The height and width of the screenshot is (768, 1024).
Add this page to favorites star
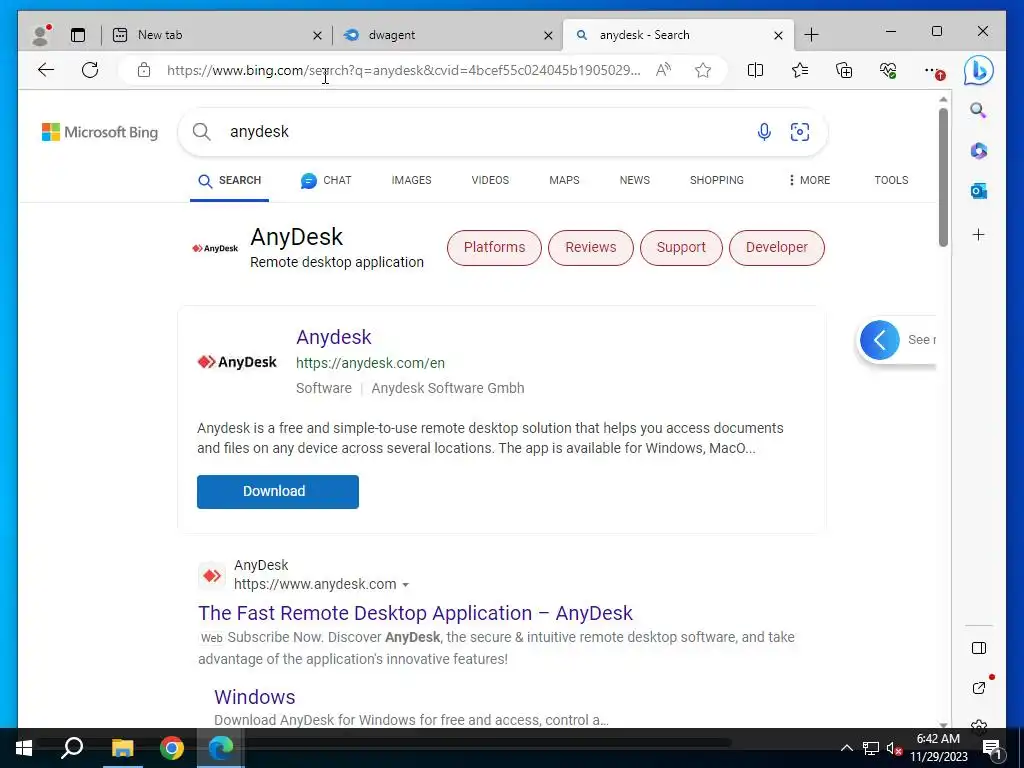[x=703, y=70]
